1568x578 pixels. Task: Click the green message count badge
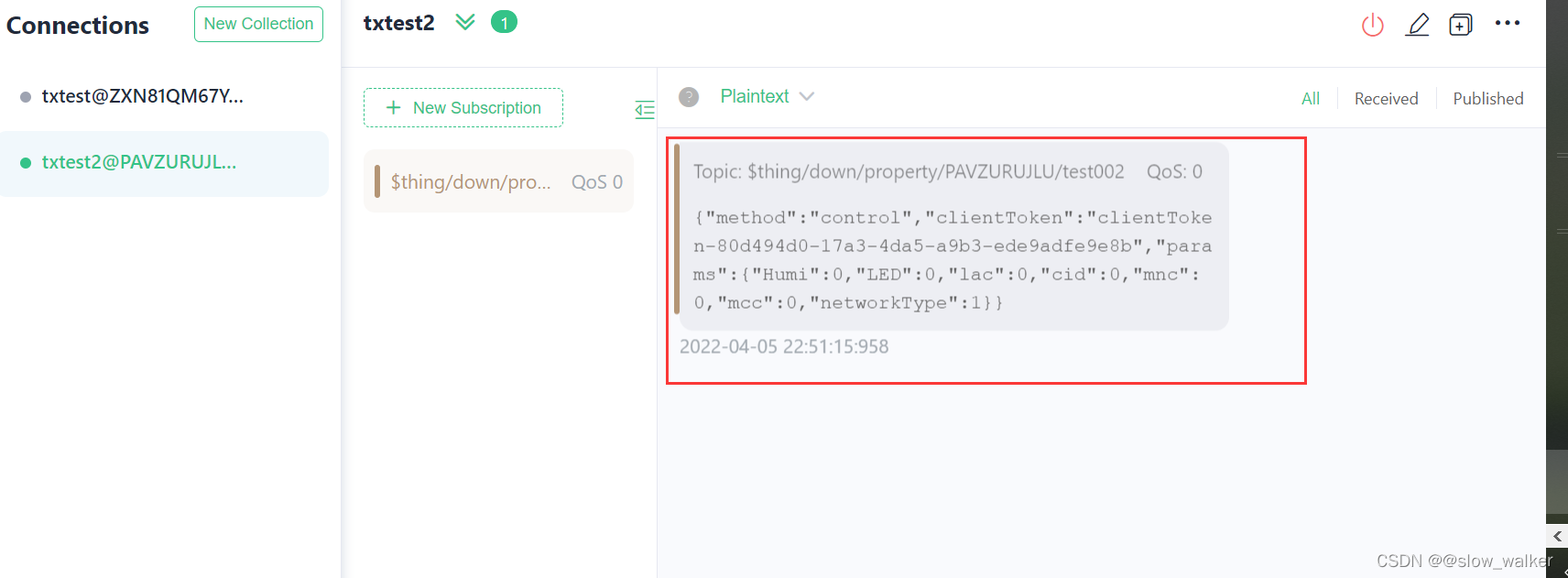click(x=504, y=22)
